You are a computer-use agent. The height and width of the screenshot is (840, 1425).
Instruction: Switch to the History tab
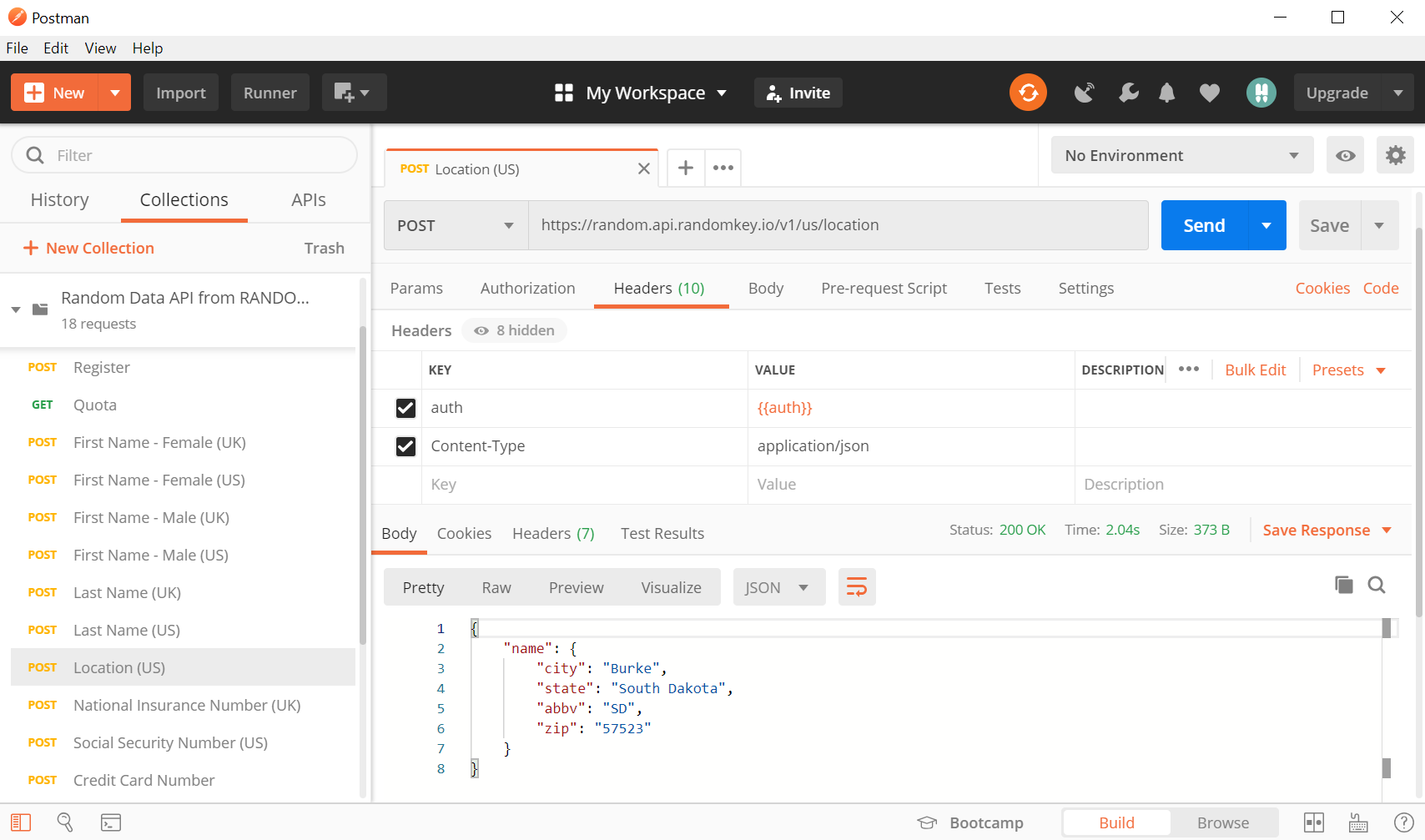click(x=59, y=199)
